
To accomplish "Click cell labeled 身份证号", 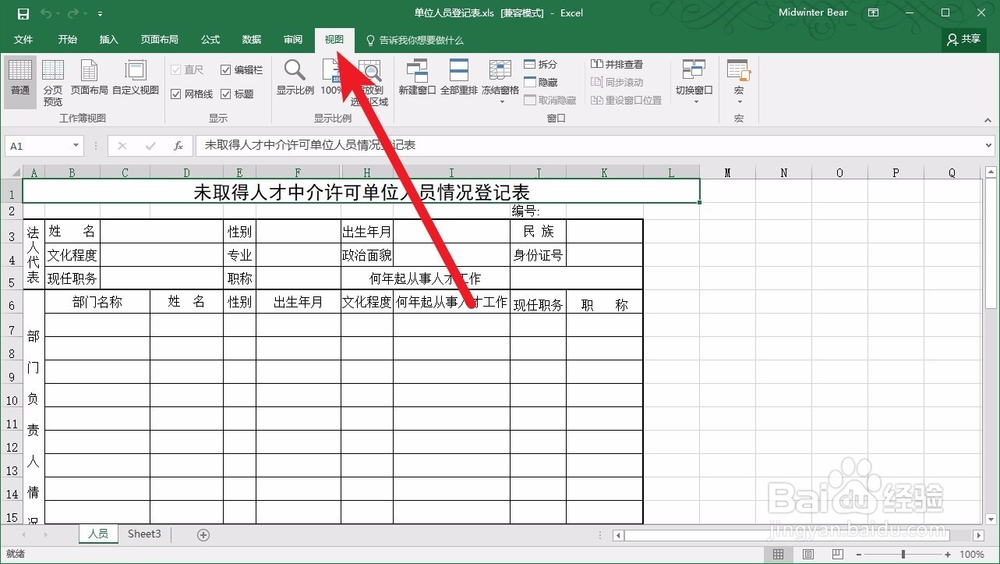I will click(538, 255).
